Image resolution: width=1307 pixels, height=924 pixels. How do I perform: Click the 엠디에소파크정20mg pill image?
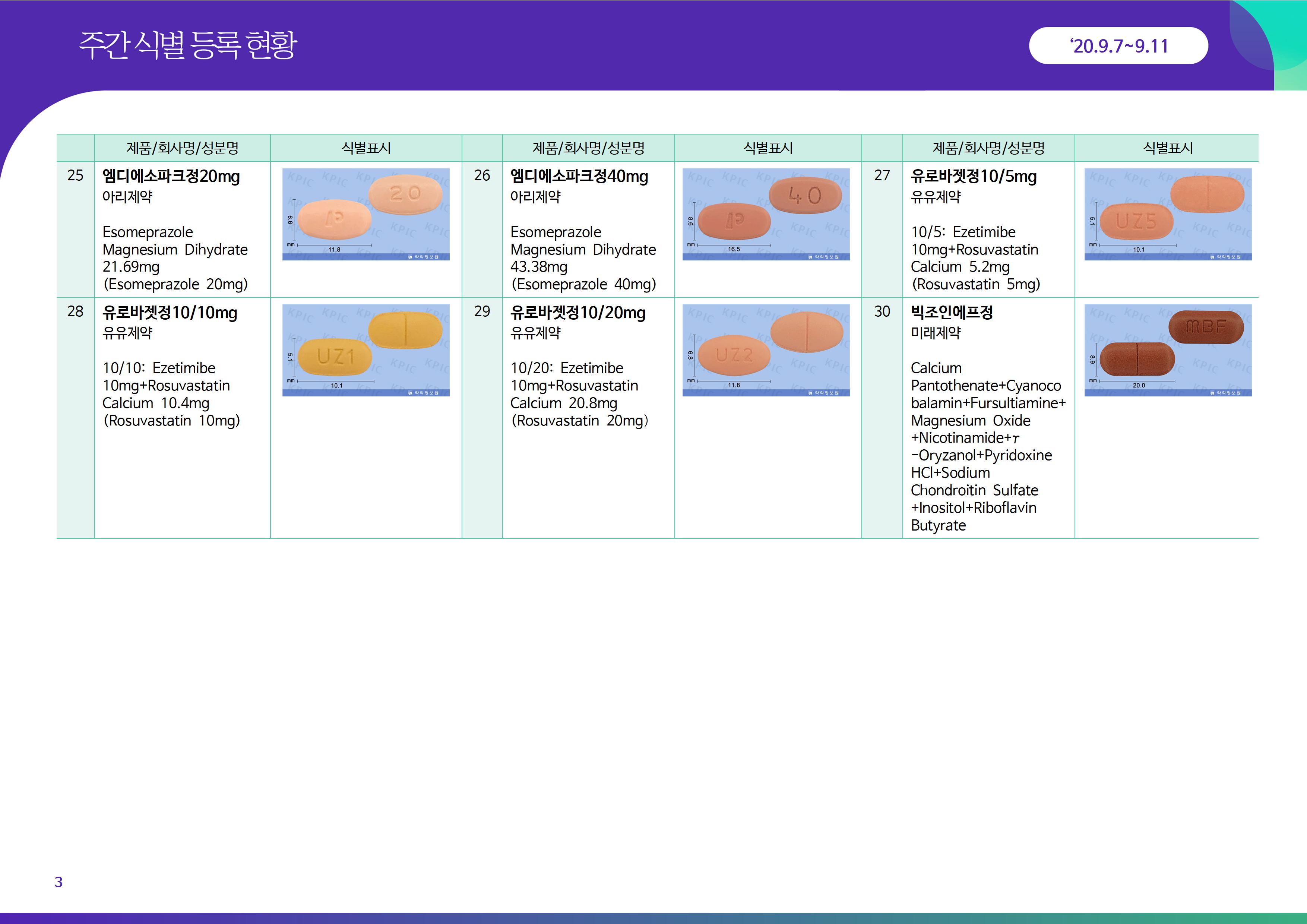pyautogui.click(x=365, y=214)
